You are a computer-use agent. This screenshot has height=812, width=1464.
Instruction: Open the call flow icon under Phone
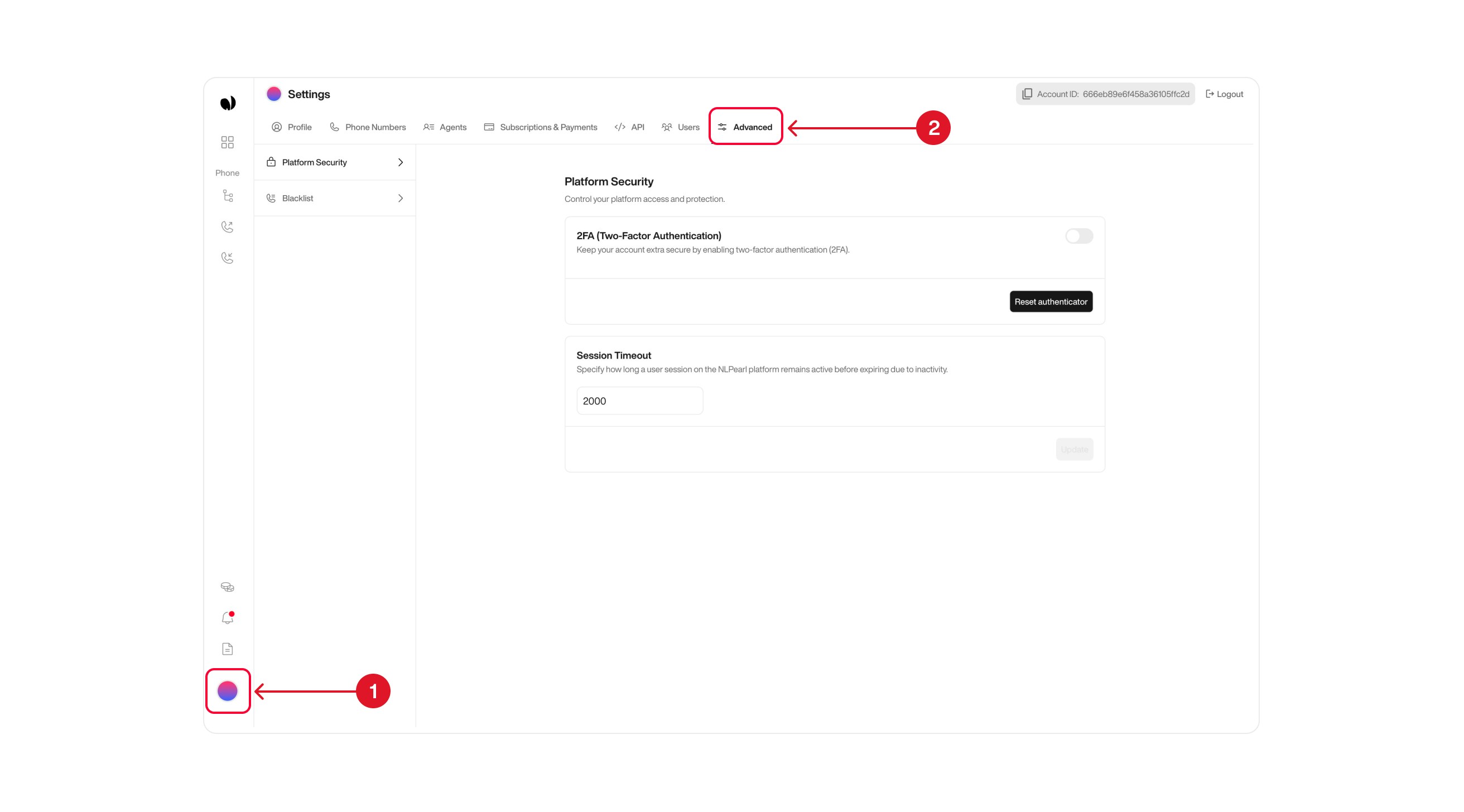click(227, 196)
